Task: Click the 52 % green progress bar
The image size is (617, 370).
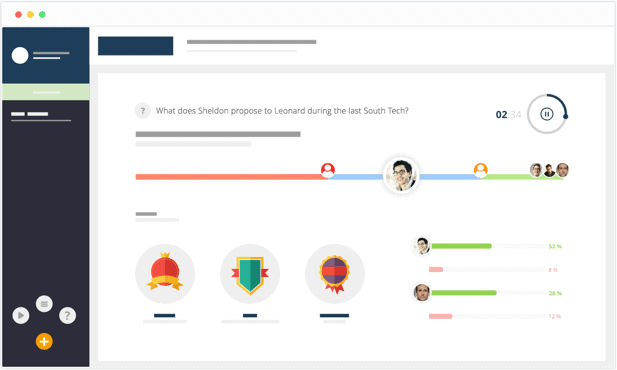Action: click(462, 246)
